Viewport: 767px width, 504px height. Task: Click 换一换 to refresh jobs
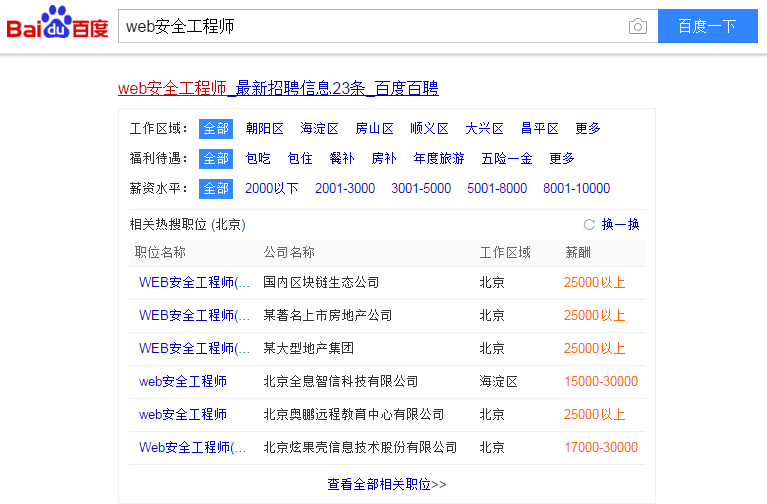click(620, 225)
